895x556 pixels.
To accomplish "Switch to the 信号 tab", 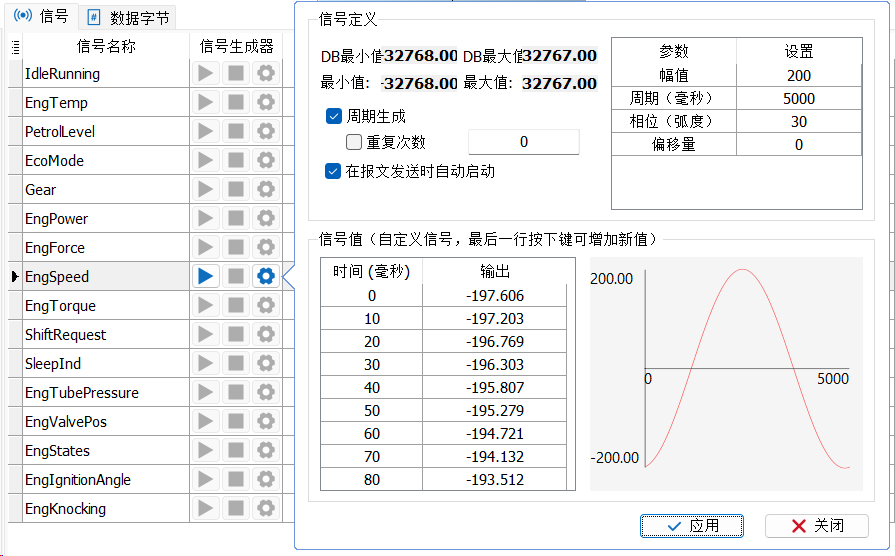I will click(x=41, y=17).
